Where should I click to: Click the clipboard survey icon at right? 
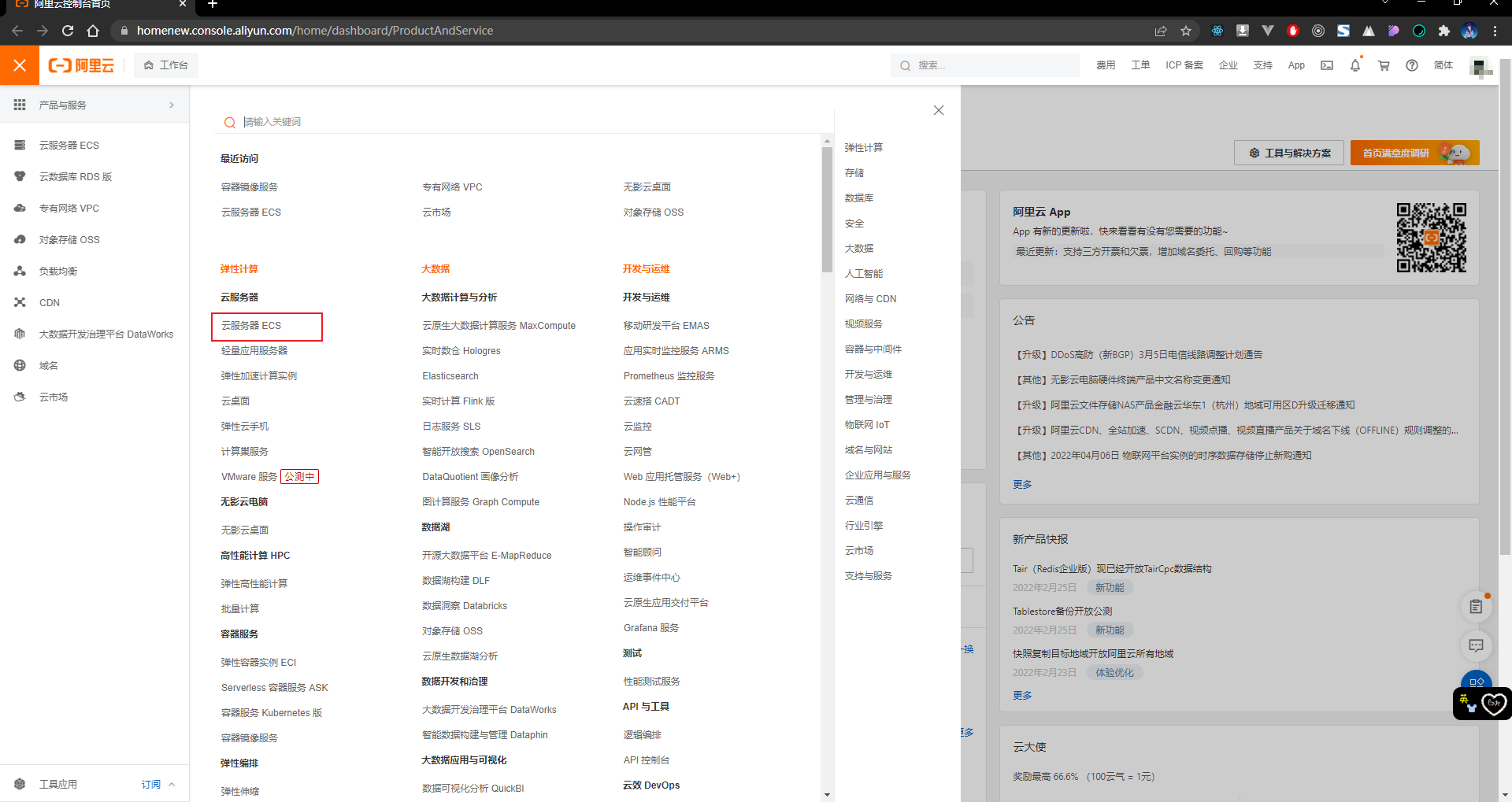(x=1476, y=606)
